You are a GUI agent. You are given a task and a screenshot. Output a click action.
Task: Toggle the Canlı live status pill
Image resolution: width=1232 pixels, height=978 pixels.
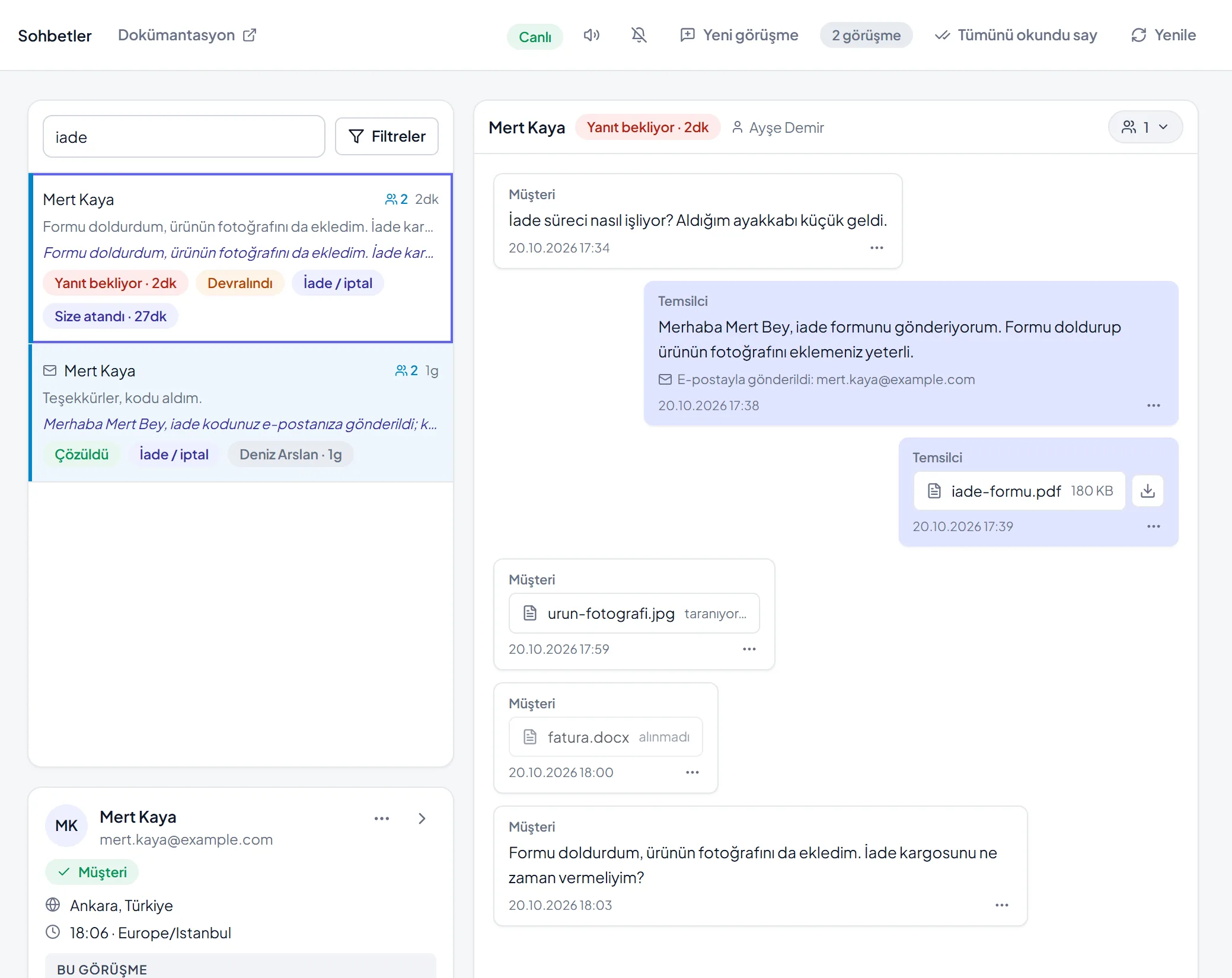click(x=535, y=37)
